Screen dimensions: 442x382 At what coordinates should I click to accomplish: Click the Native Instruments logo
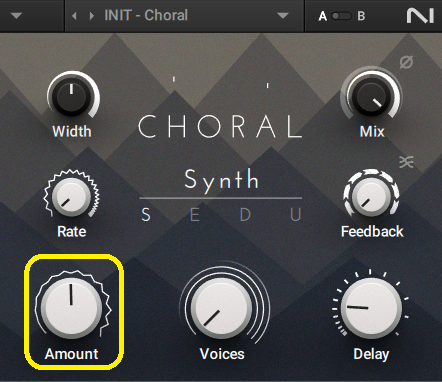click(420, 16)
